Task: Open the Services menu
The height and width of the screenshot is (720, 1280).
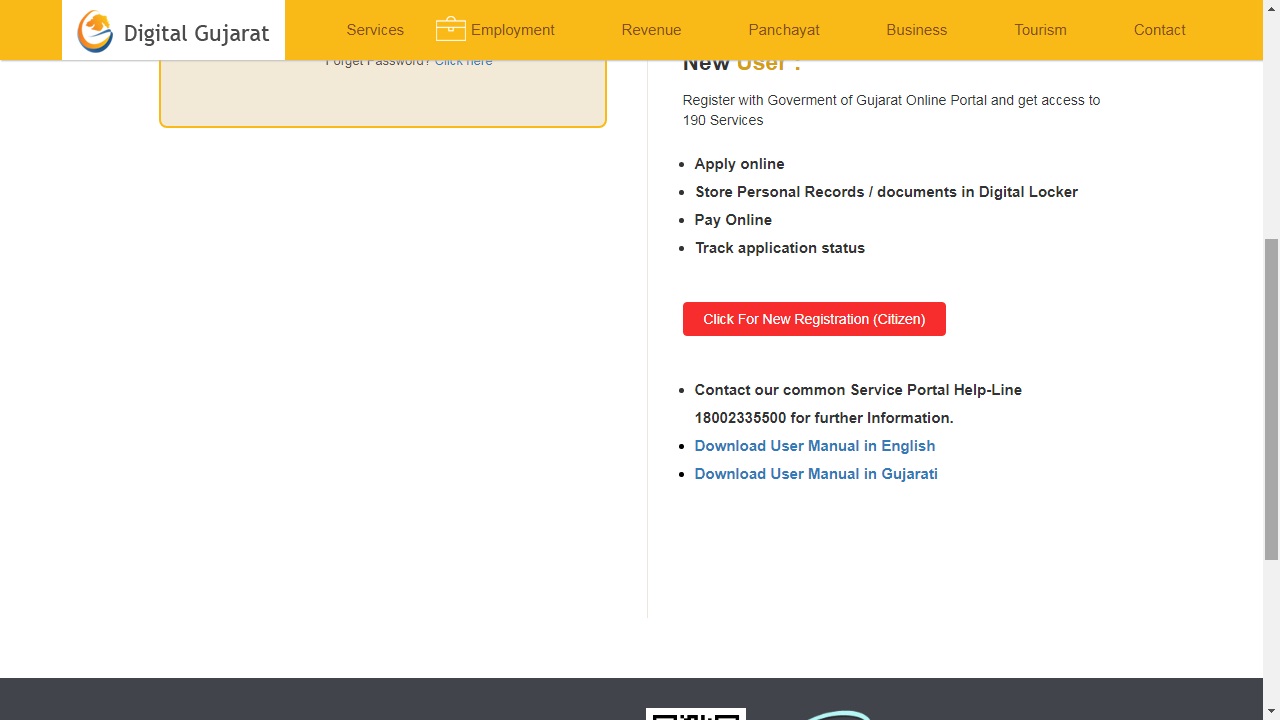Action: 375,30
